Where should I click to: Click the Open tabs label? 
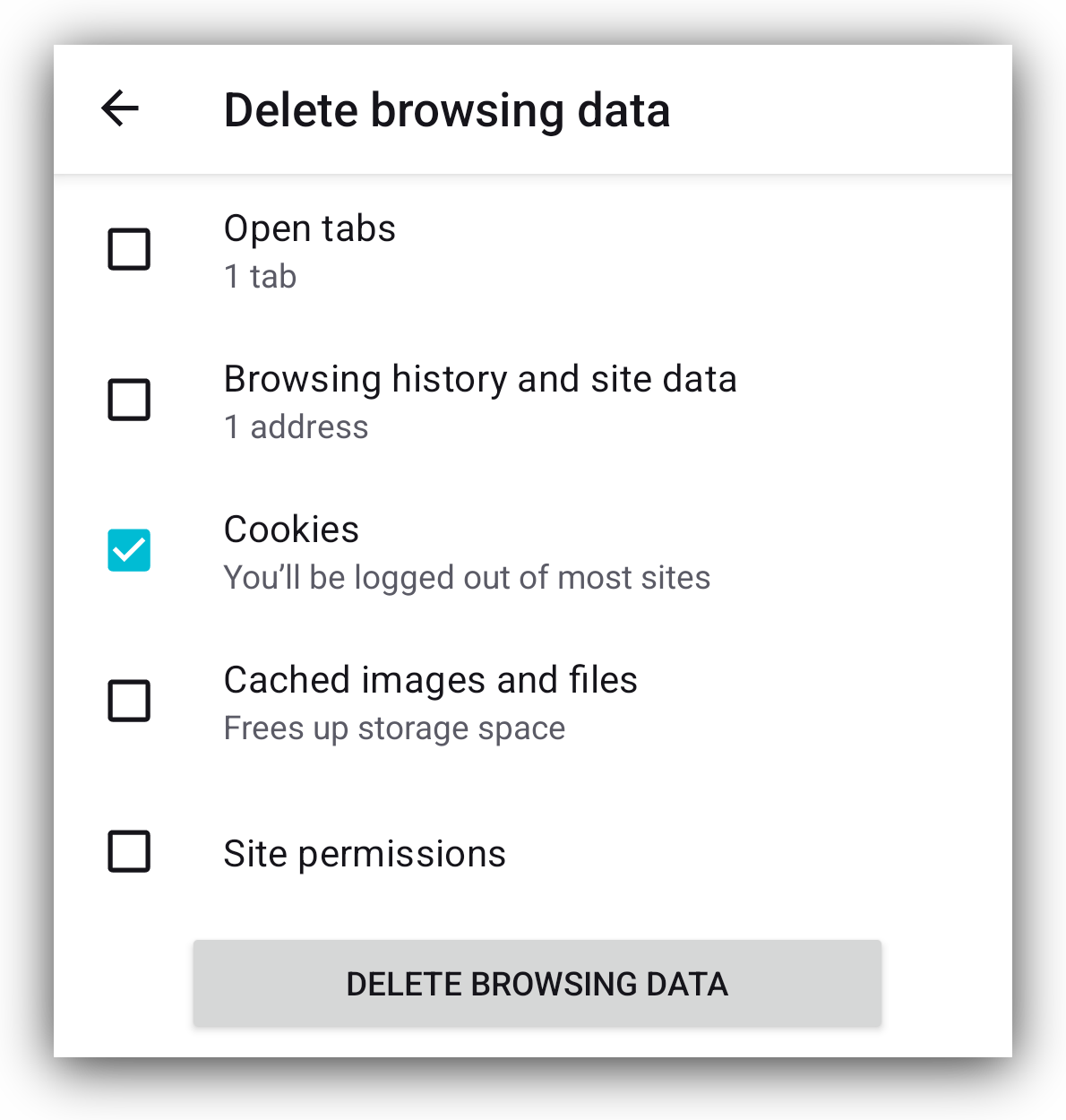click(x=309, y=229)
